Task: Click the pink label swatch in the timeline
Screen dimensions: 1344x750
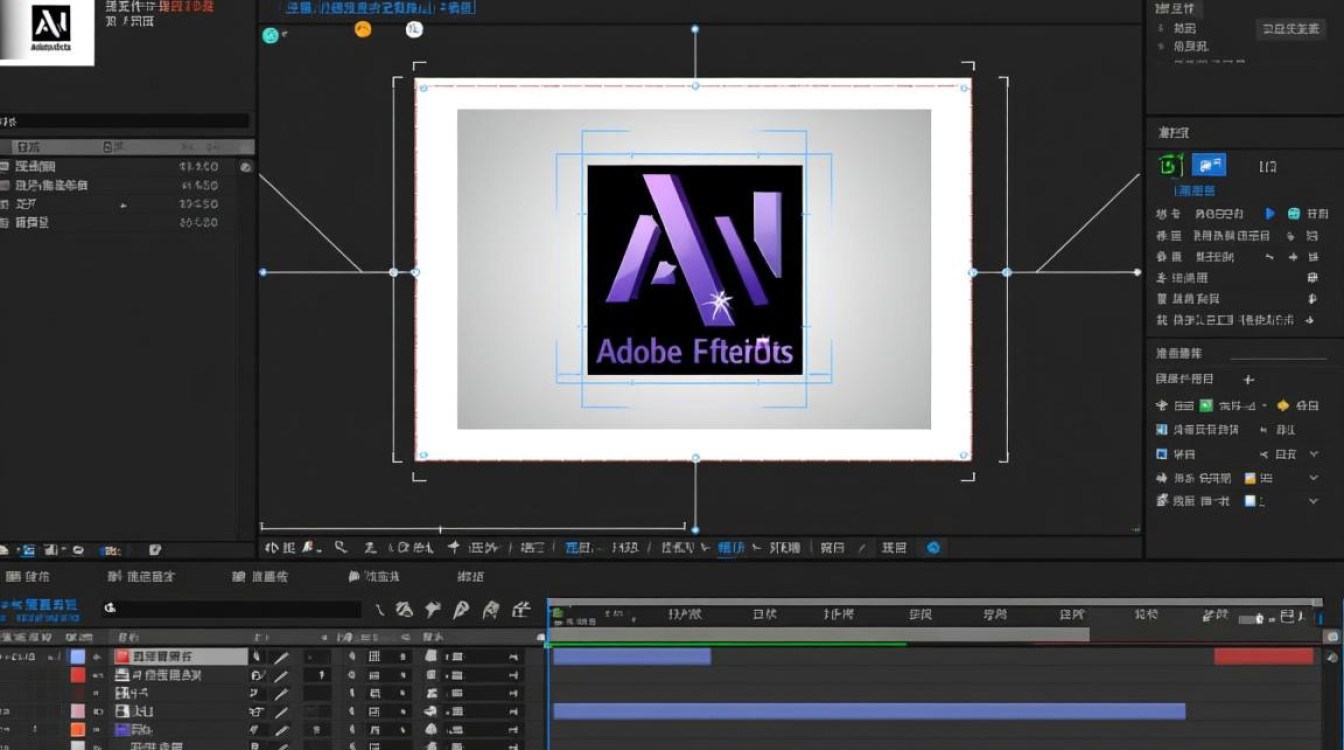Action: [x=77, y=711]
